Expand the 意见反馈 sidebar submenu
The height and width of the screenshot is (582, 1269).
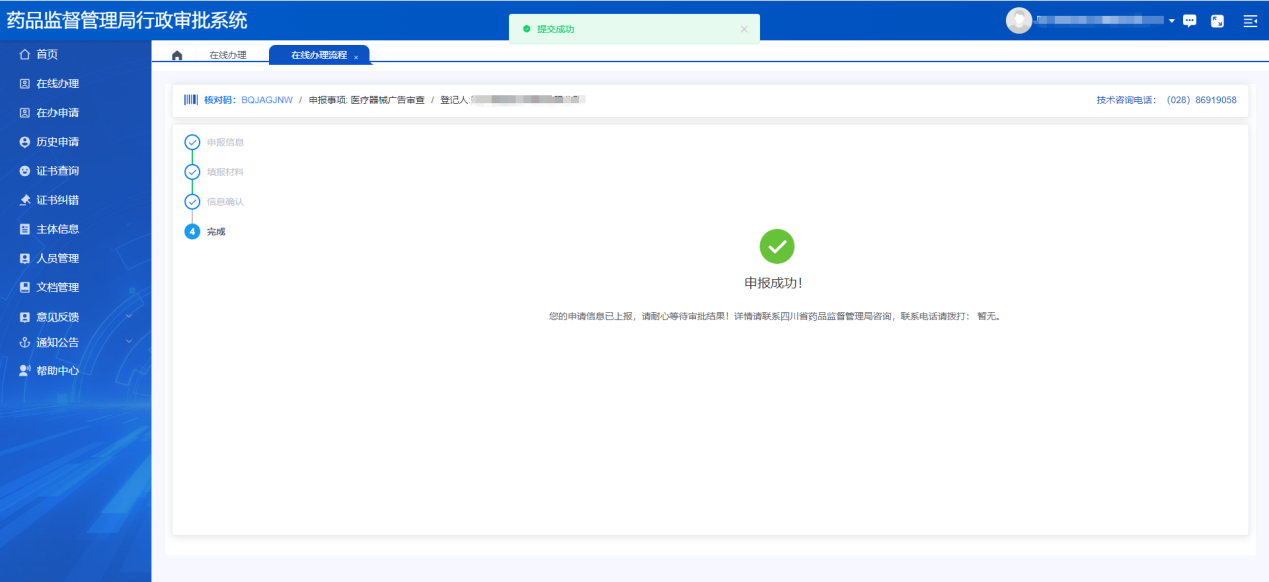point(128,317)
